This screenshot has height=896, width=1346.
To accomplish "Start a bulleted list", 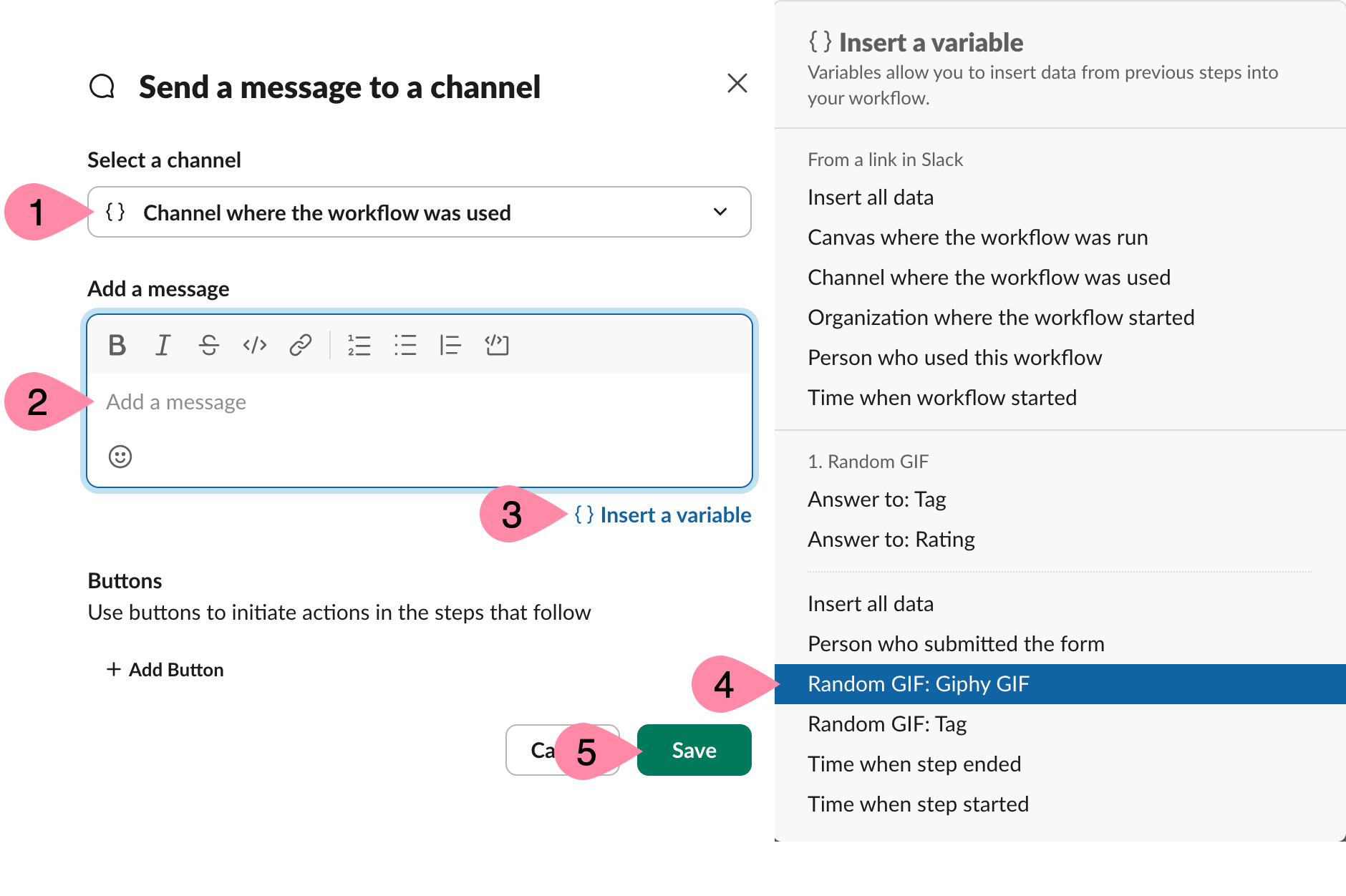I will (x=405, y=346).
